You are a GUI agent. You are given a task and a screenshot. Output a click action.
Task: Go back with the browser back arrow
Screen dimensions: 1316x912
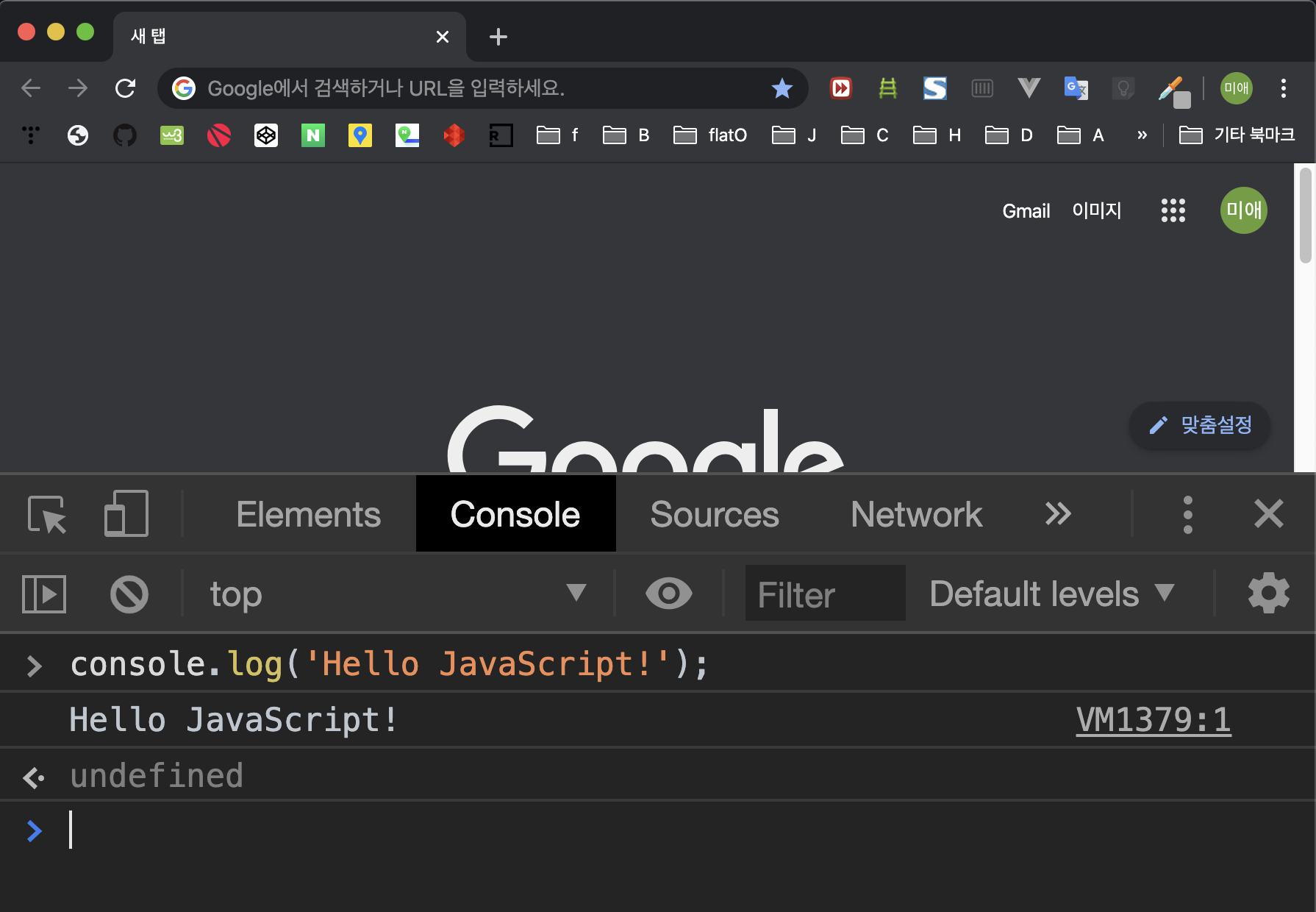coord(31,88)
